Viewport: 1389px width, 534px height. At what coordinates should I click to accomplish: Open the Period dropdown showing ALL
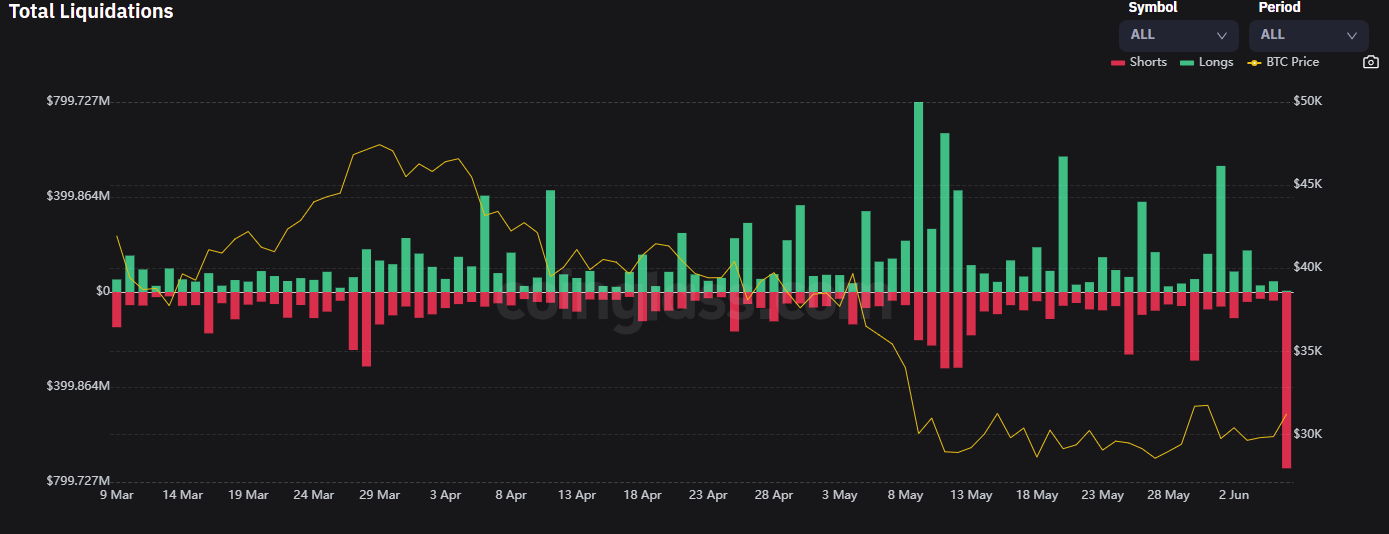[1308, 35]
